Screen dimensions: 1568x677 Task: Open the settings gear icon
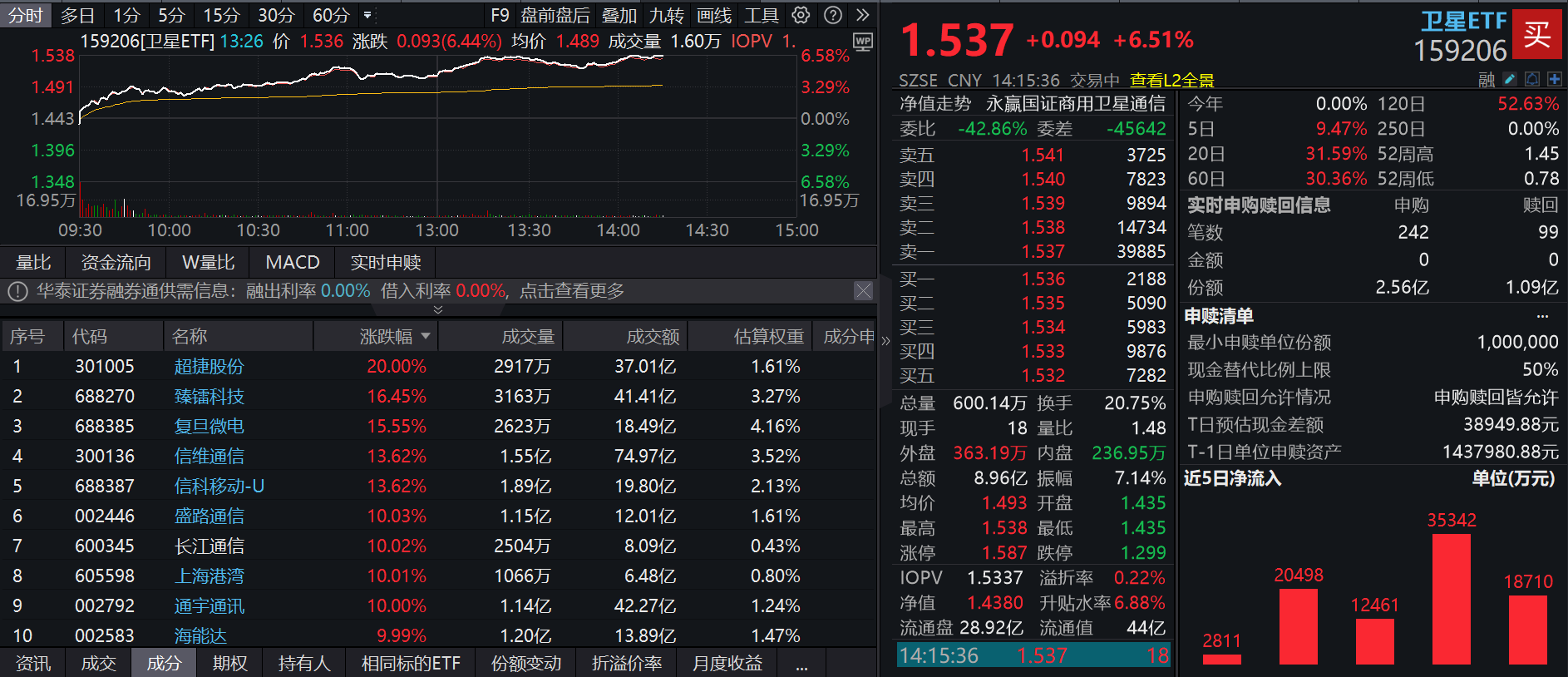[801, 15]
